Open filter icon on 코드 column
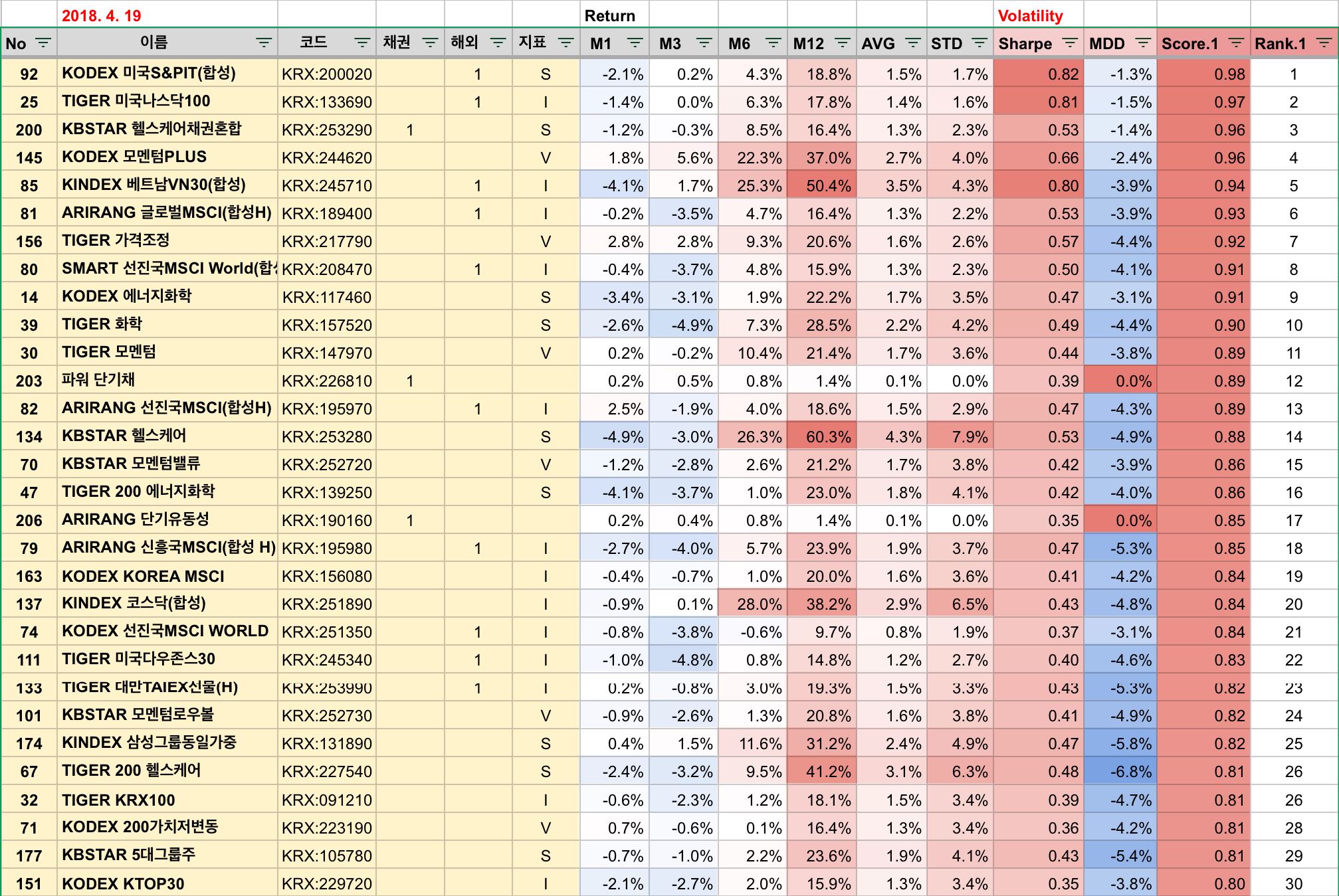This screenshot has width=1339, height=896. pos(362,43)
